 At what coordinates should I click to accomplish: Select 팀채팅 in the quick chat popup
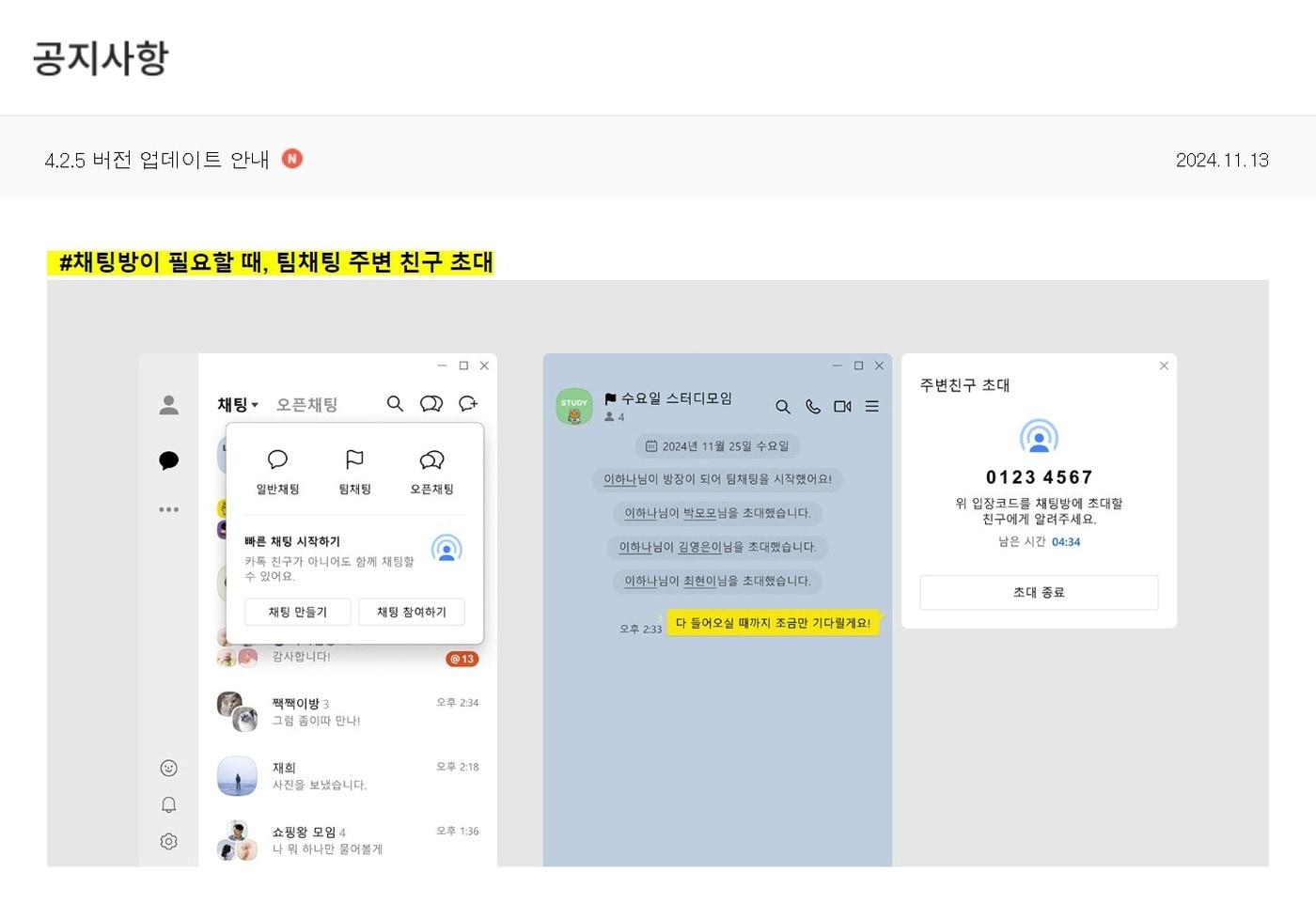tap(354, 472)
